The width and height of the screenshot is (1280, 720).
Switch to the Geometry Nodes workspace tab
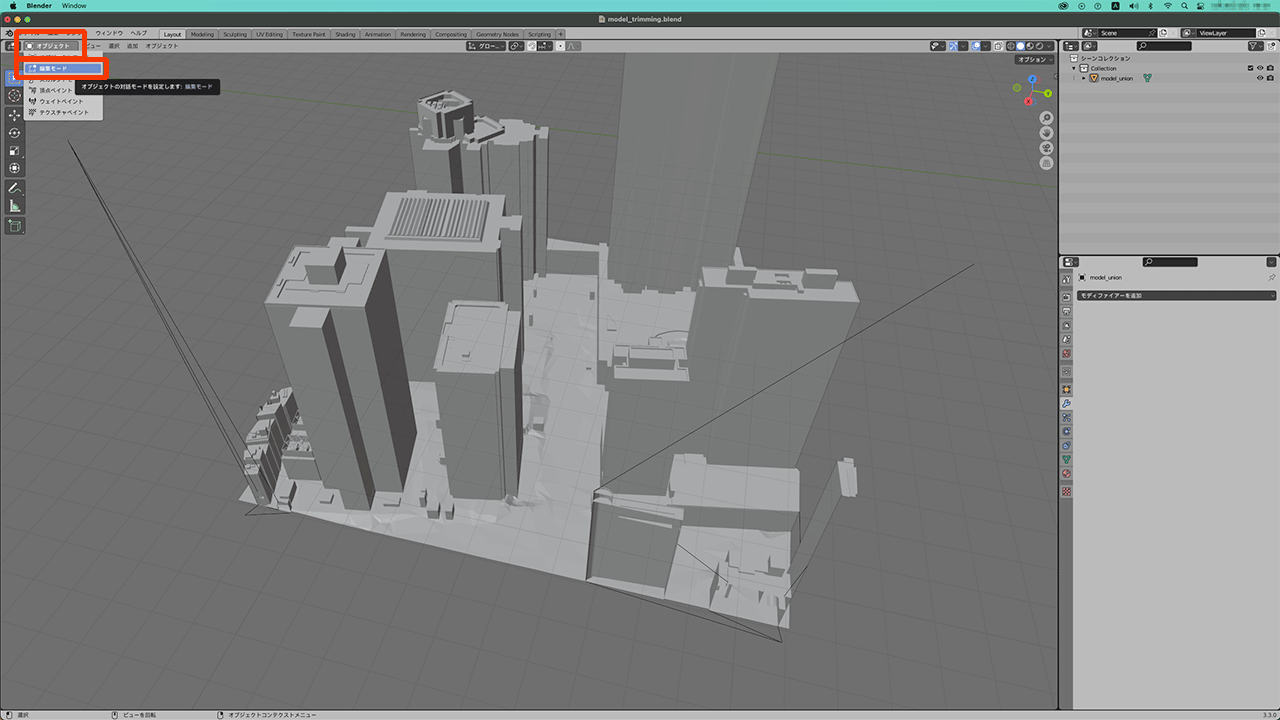pyautogui.click(x=499, y=34)
